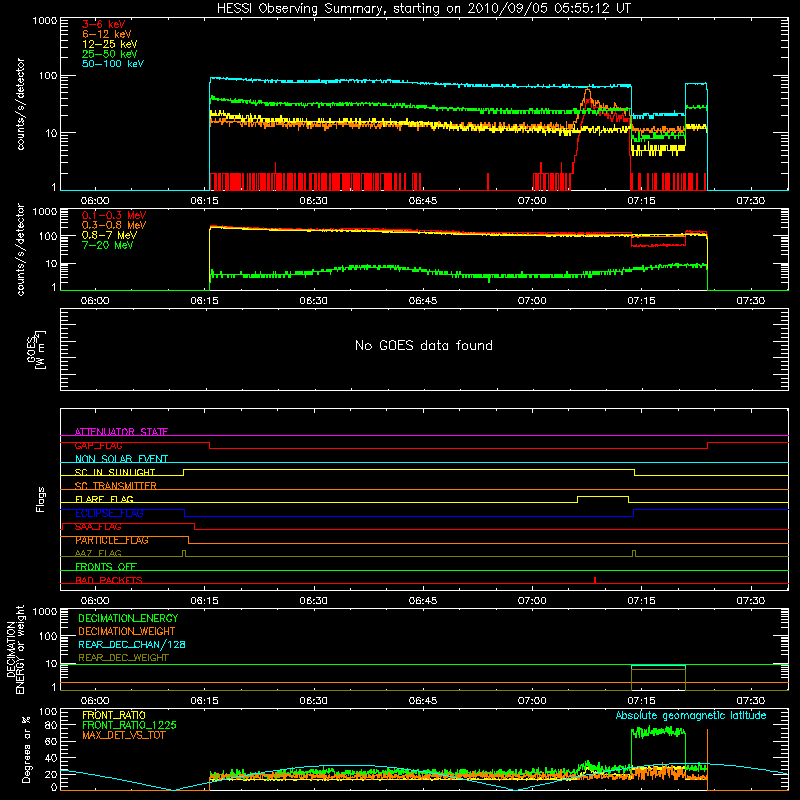Image resolution: width=800 pixels, height=800 pixels.
Task: Click the 07:00 tick label under the keV panel
Action: pyautogui.click(x=532, y=201)
